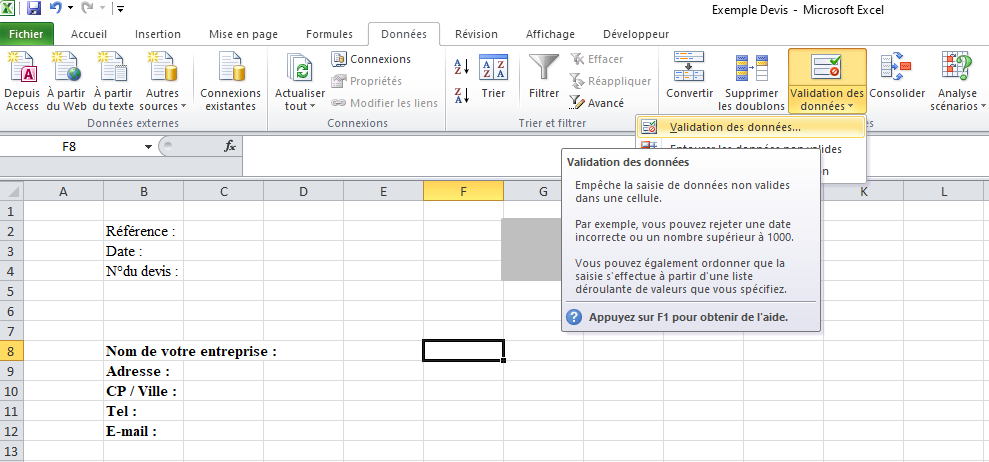Open Connexions existantes
The width and height of the screenshot is (989, 462).
tap(230, 82)
